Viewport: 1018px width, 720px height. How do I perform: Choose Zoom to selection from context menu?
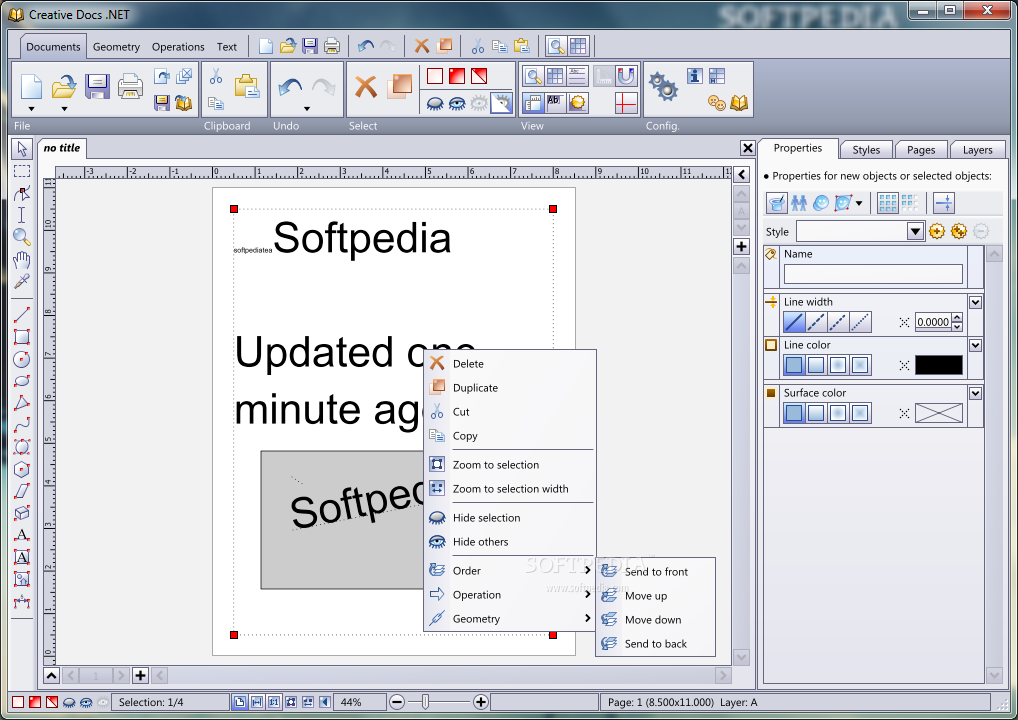(x=510, y=465)
